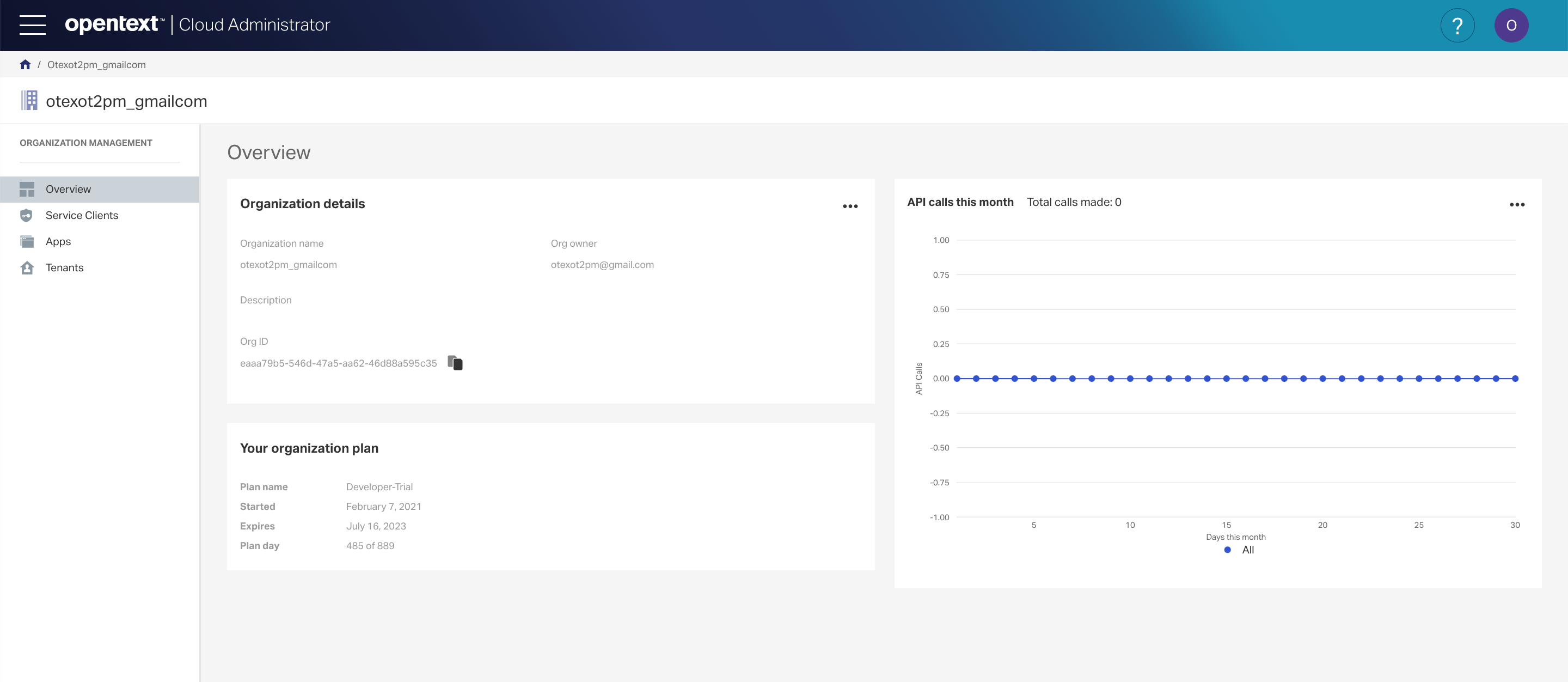The height and width of the screenshot is (682, 1568).
Task: Click organization name value otexot2pm_gmailcom
Action: 288,265
